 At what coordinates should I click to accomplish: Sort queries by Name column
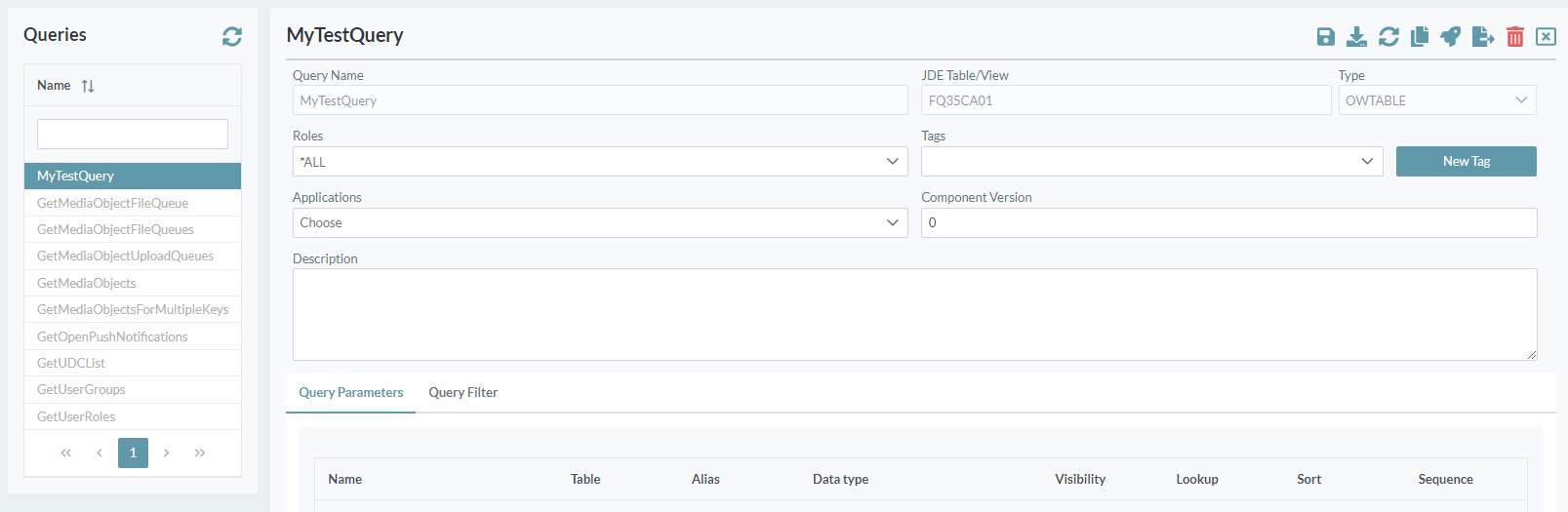(x=88, y=86)
